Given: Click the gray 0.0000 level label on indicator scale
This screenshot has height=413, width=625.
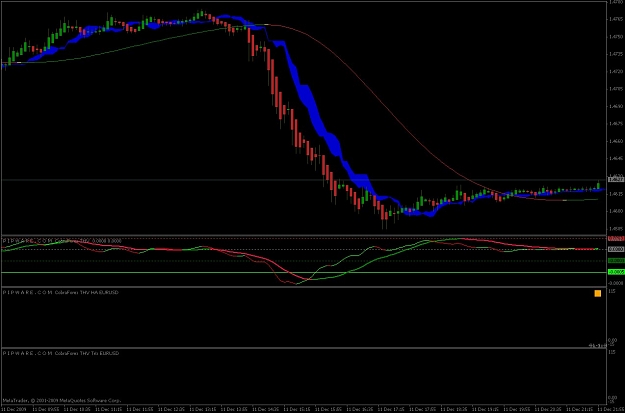Looking at the screenshot, I should point(616,249).
